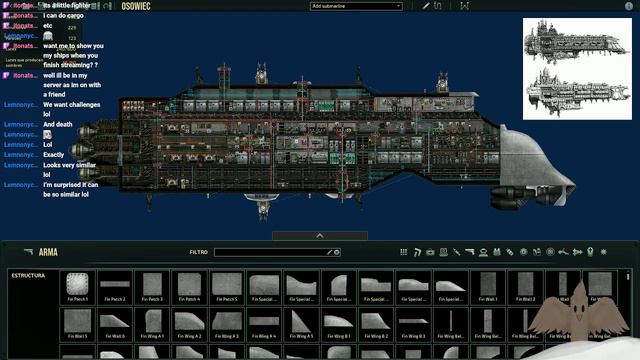This screenshot has width=640, height=360.
Task: Select the Fin Wing A 2 tile
Action: (189, 324)
